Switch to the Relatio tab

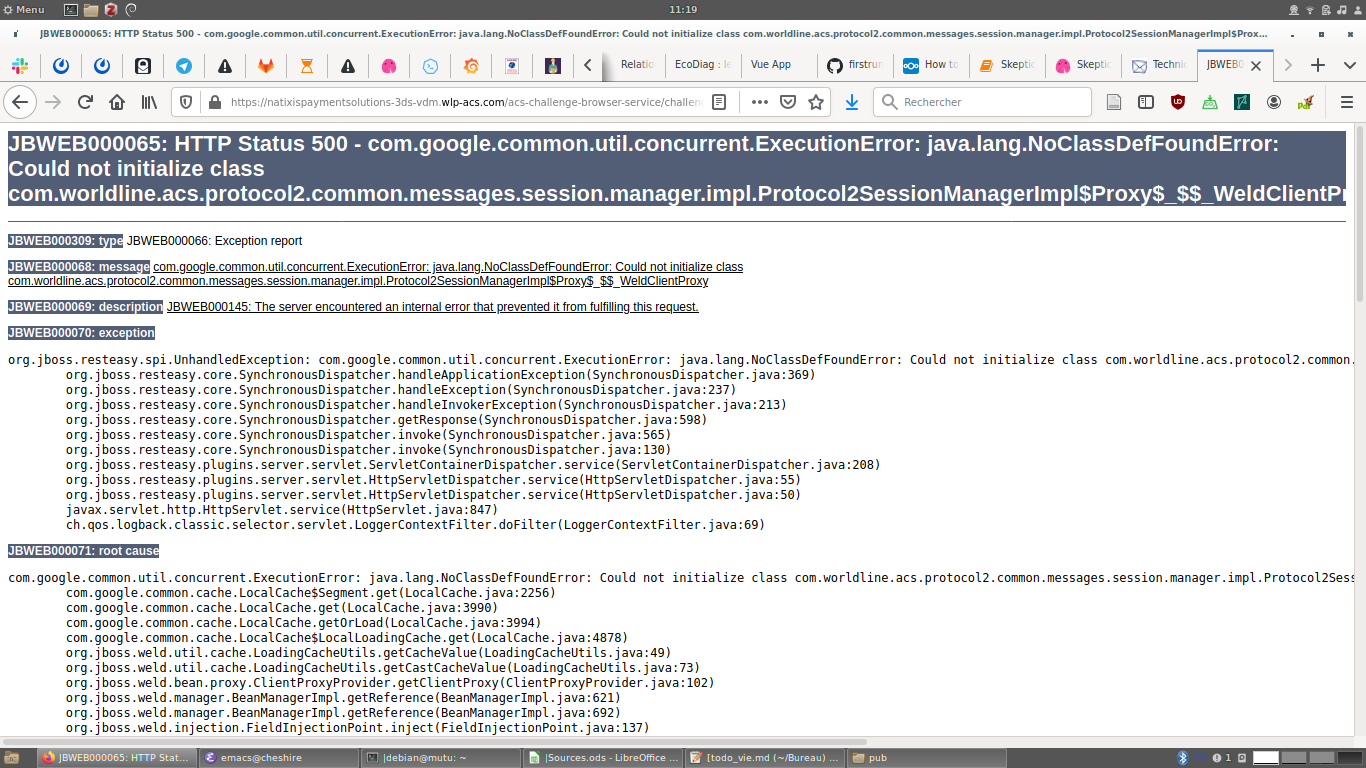(636, 65)
